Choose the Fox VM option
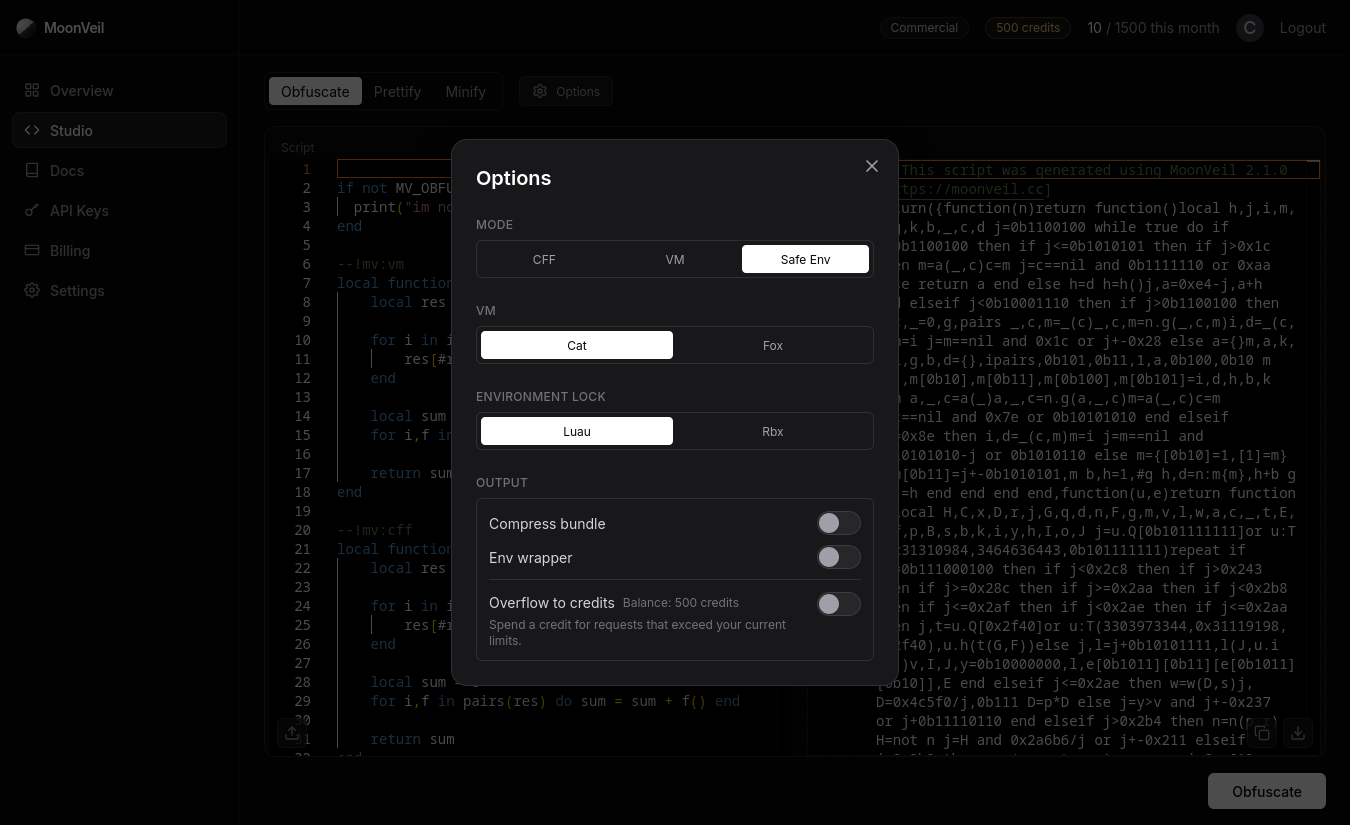 (773, 345)
